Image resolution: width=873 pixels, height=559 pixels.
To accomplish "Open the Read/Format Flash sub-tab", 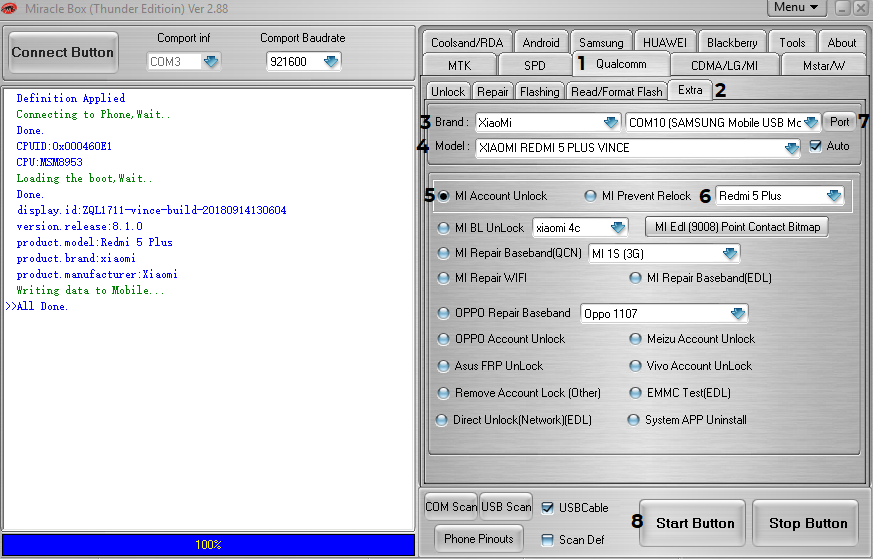I will pos(617,91).
